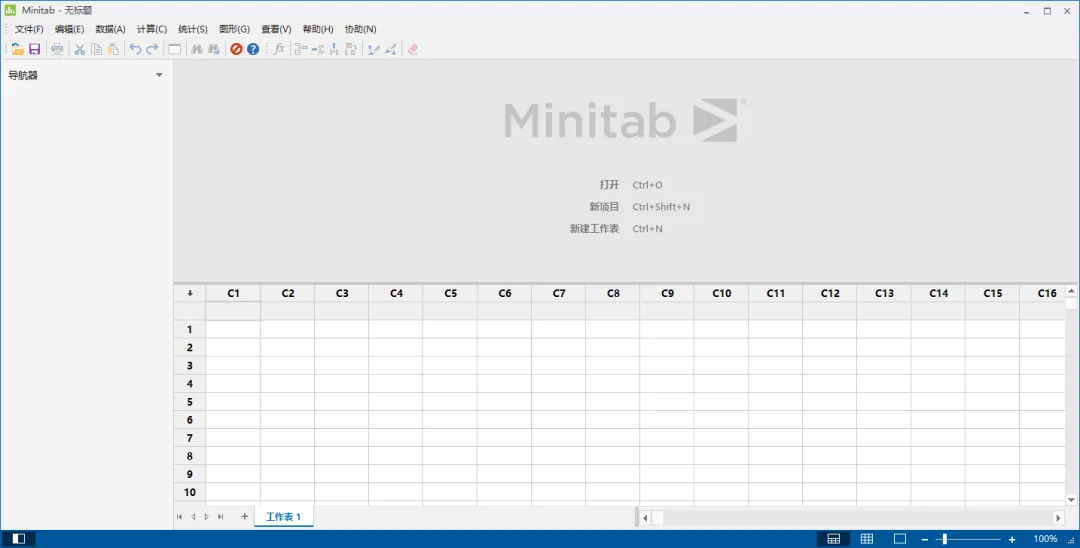Open the 查看(V) menu
1080x548 pixels.
[x=276, y=29]
